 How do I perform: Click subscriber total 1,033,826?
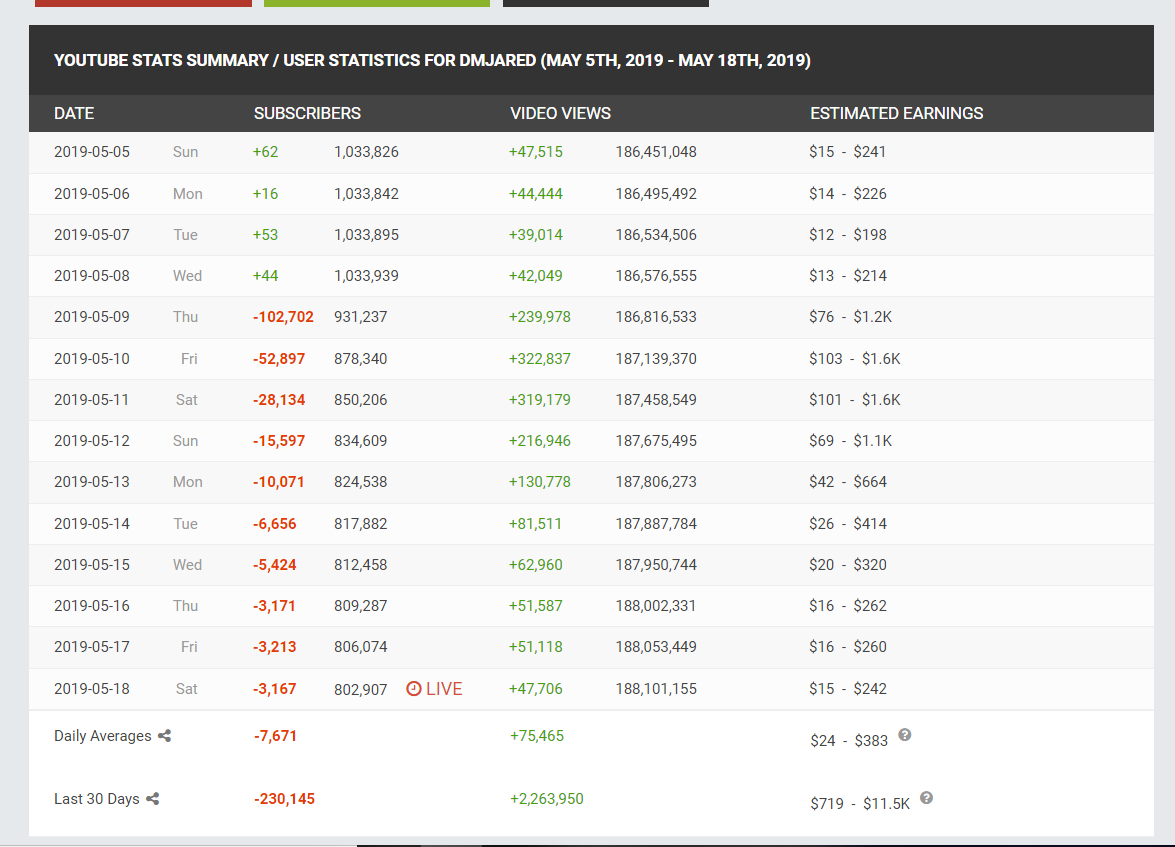[x=366, y=152]
